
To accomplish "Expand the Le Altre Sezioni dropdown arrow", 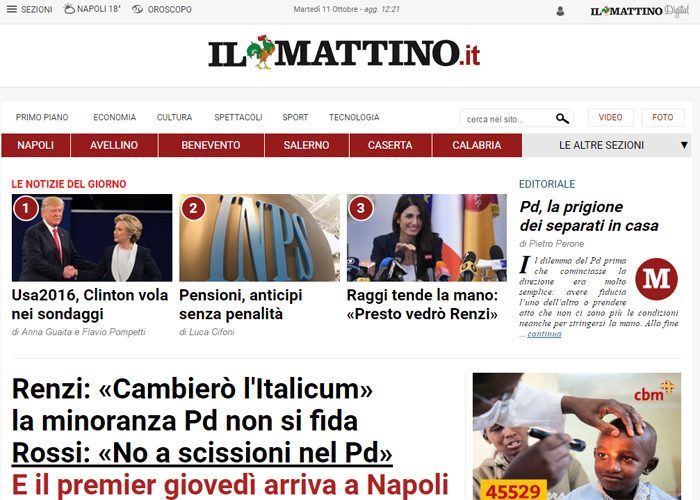I will point(684,145).
